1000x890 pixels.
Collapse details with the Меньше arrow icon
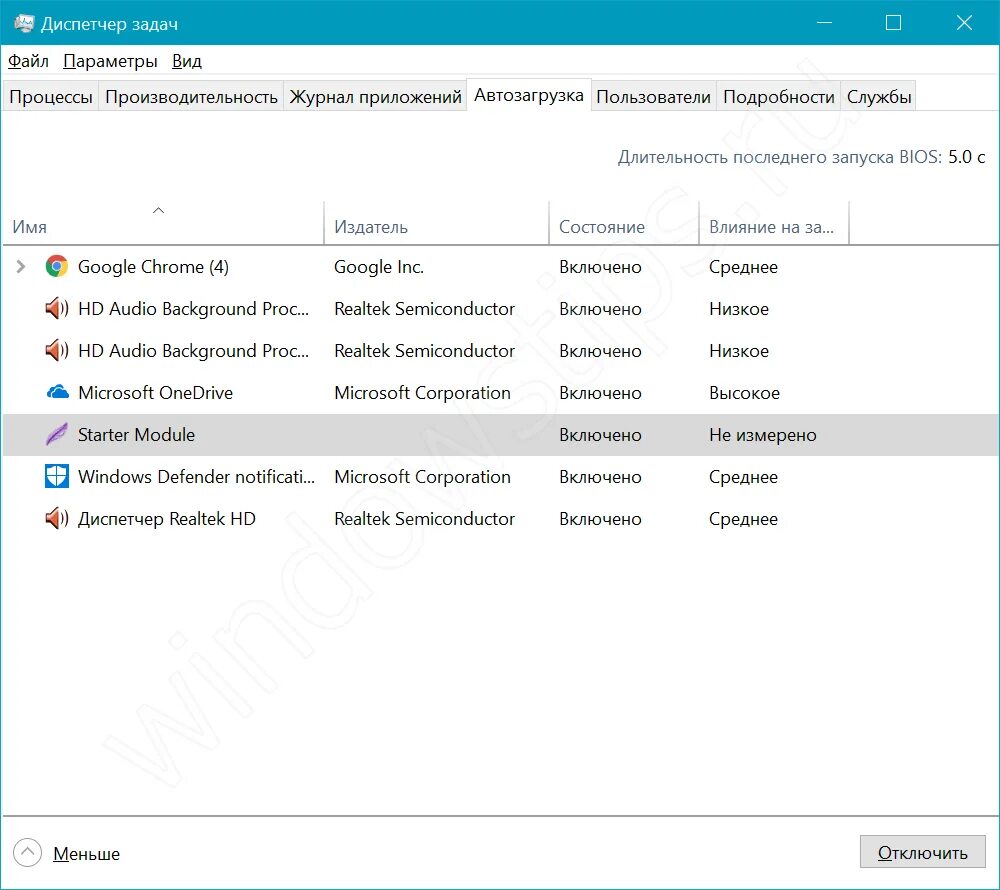27,853
